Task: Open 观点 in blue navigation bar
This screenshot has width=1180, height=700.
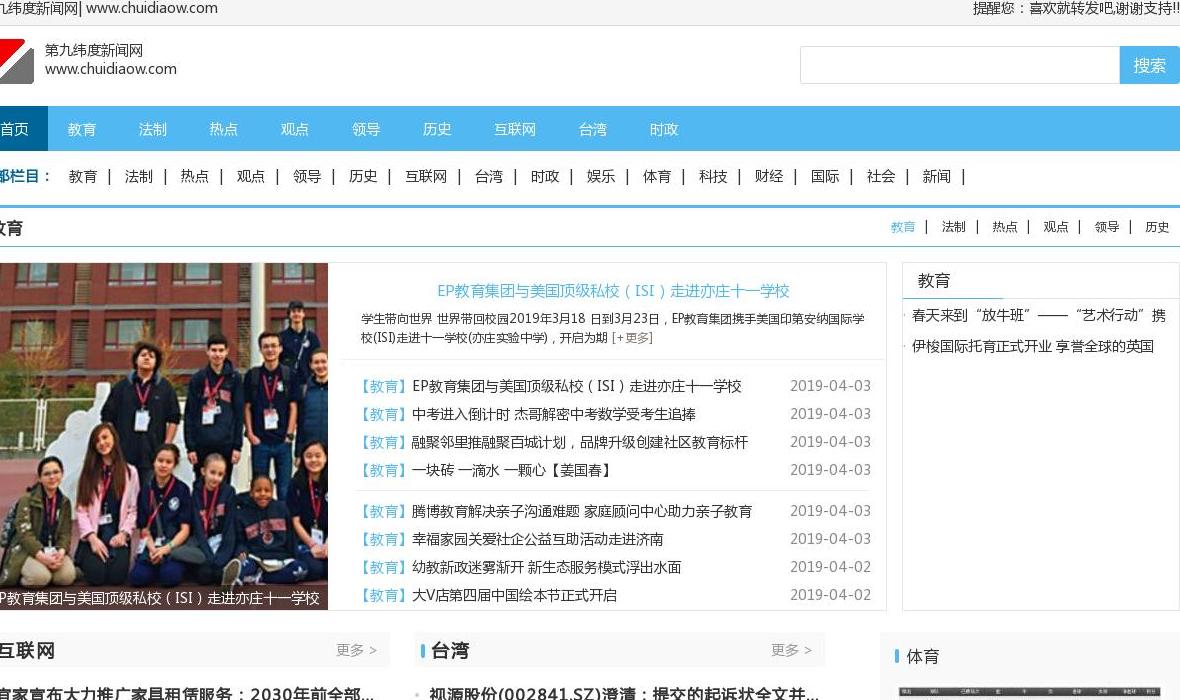Action: tap(294, 129)
